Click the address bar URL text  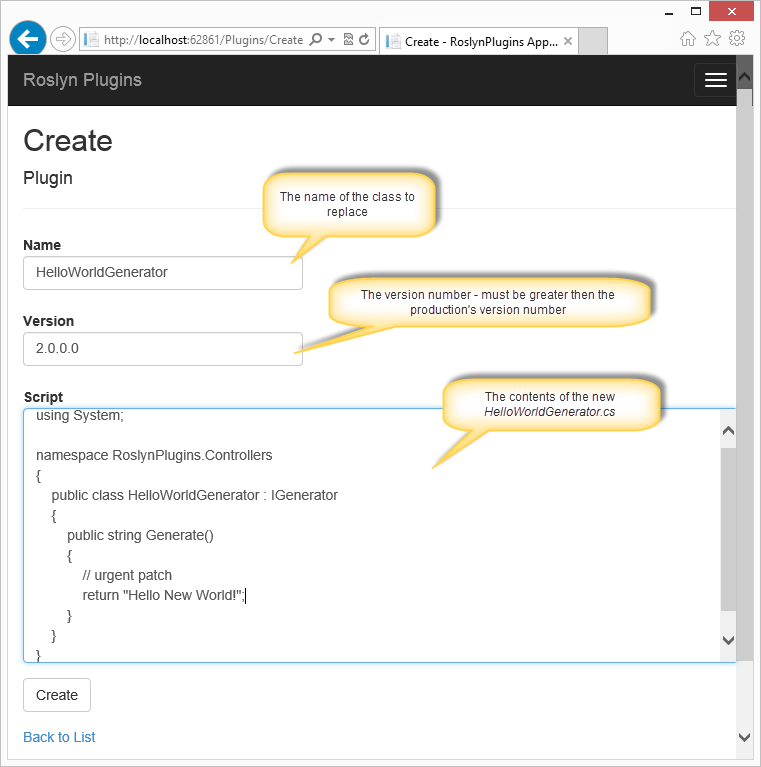coord(203,40)
